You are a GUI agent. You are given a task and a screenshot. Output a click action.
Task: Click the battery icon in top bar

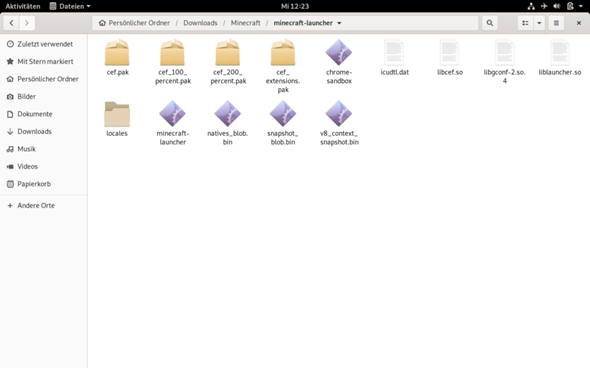point(570,6)
